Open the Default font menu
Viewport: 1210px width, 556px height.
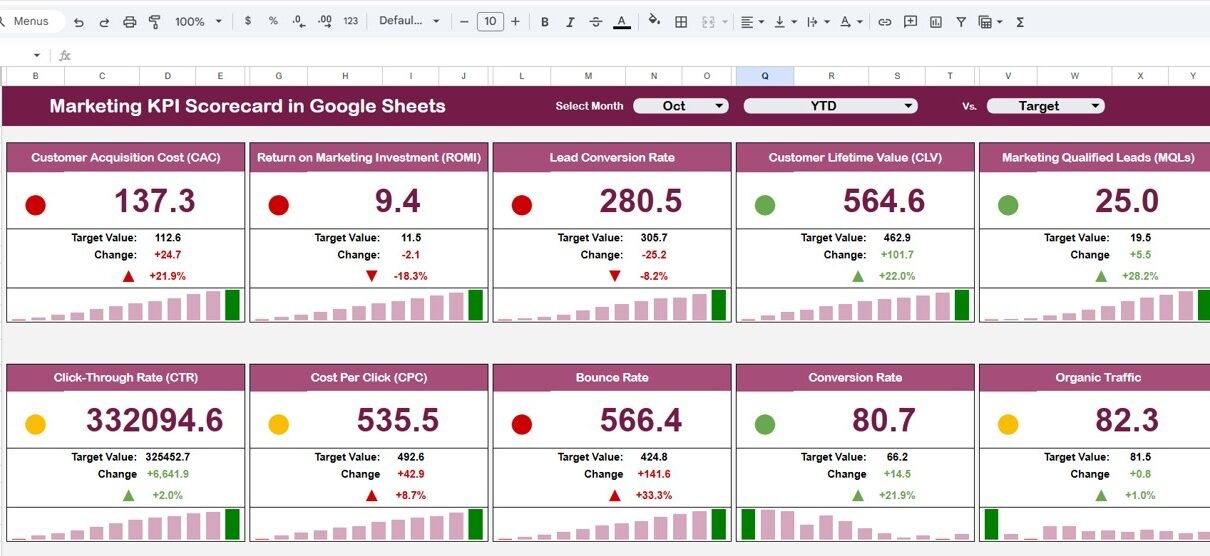[x=409, y=21]
